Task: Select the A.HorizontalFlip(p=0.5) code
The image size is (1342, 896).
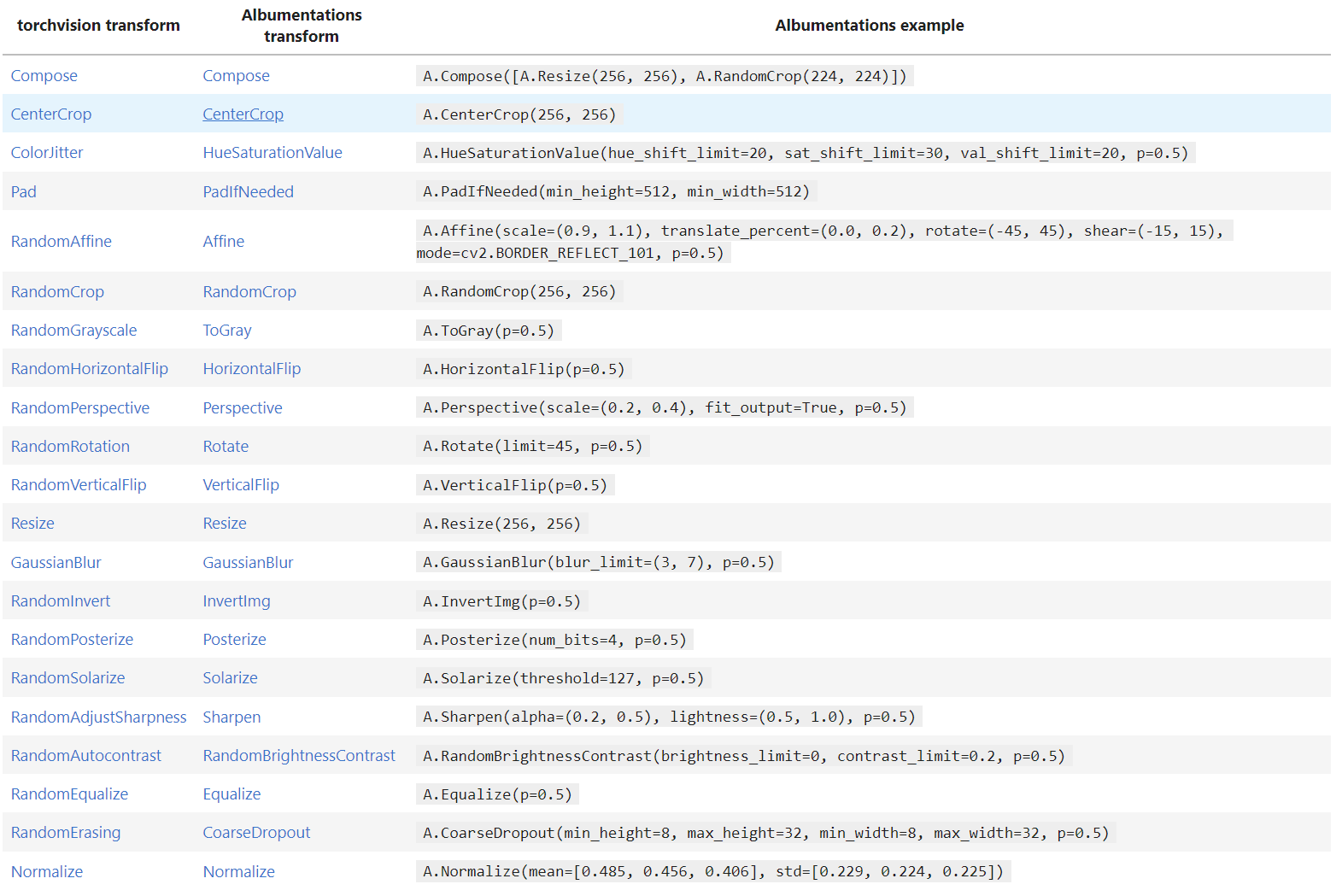Action: coord(524,369)
